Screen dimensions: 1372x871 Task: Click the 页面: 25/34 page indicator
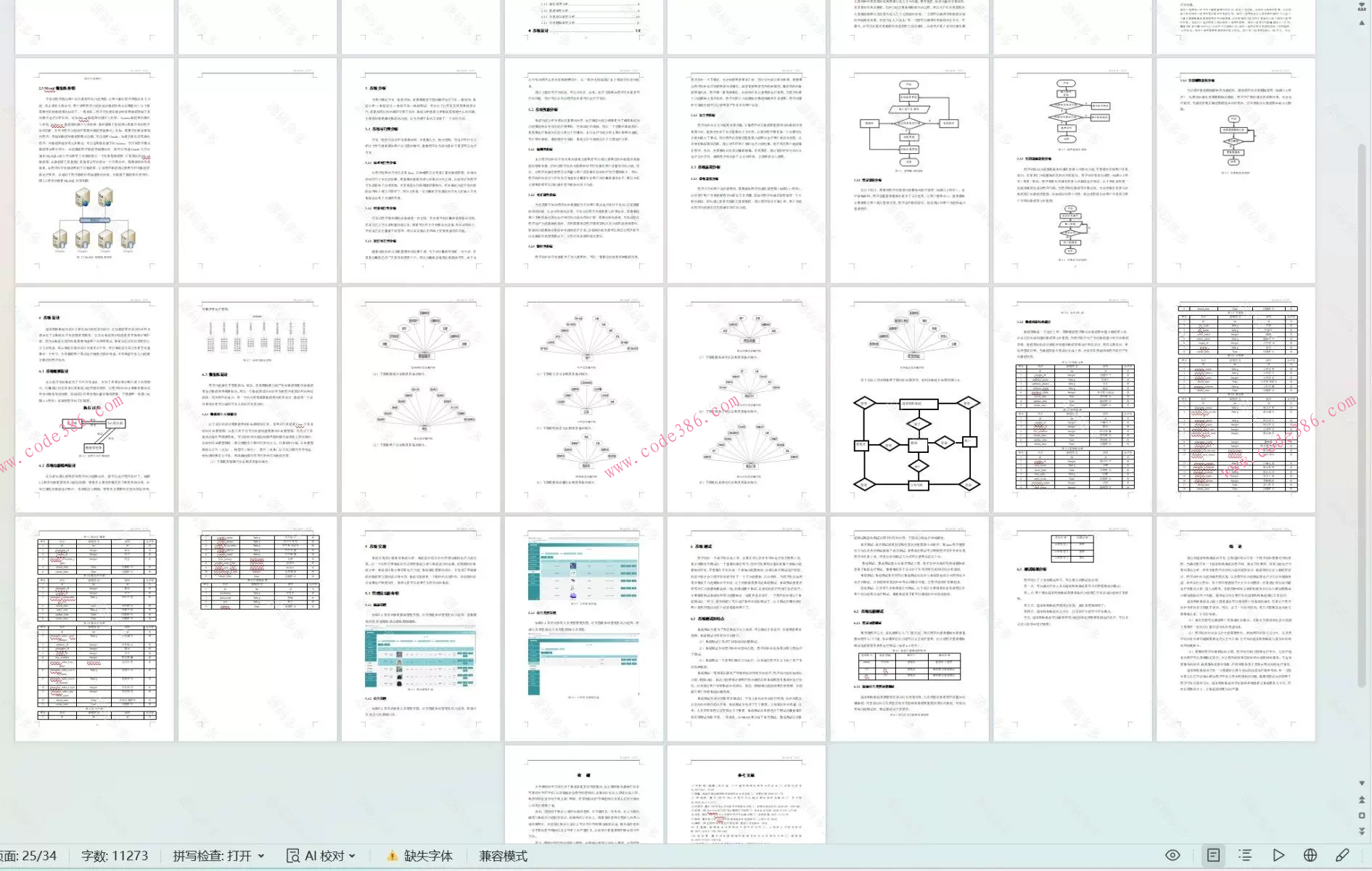pos(28,856)
